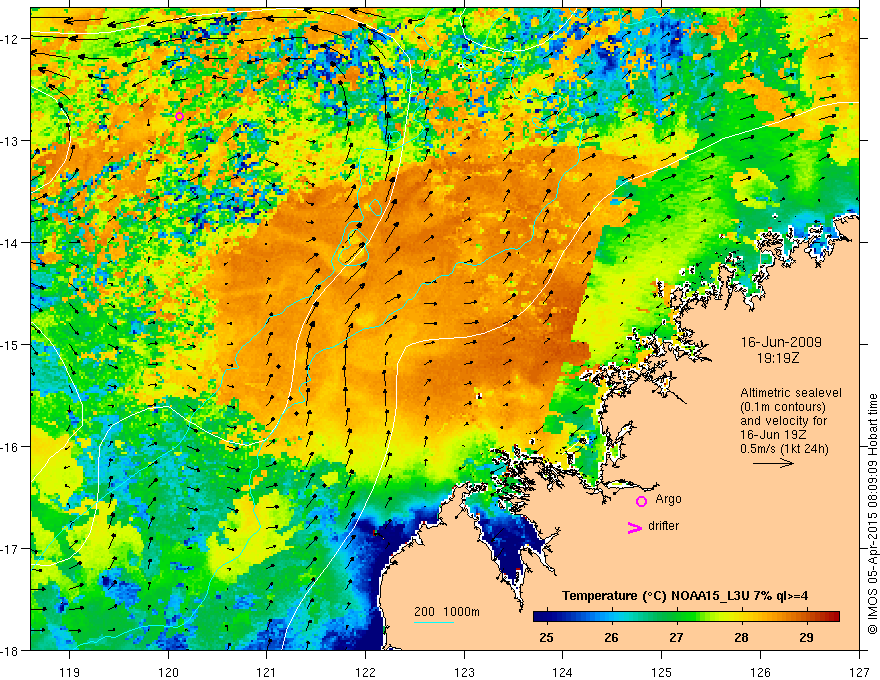Click latitude axis label -15
The image size is (880, 680).
pos(10,344)
